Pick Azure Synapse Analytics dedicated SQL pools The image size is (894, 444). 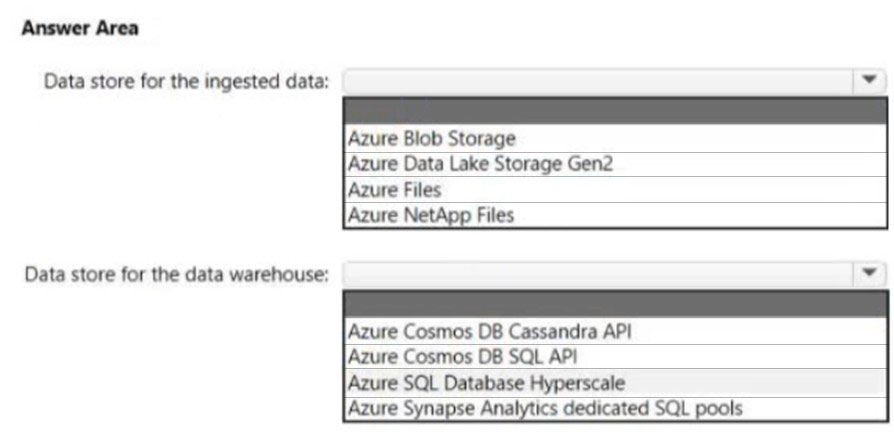615,408
